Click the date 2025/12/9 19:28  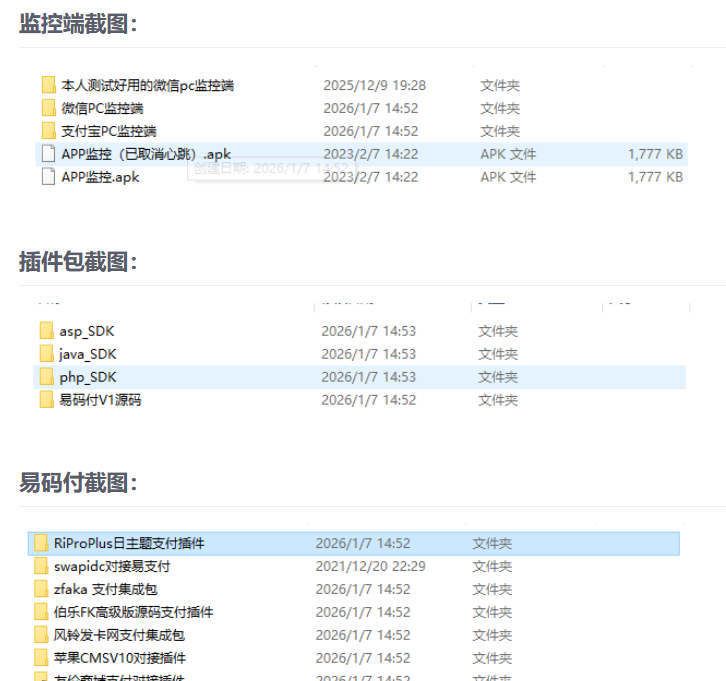point(375,85)
